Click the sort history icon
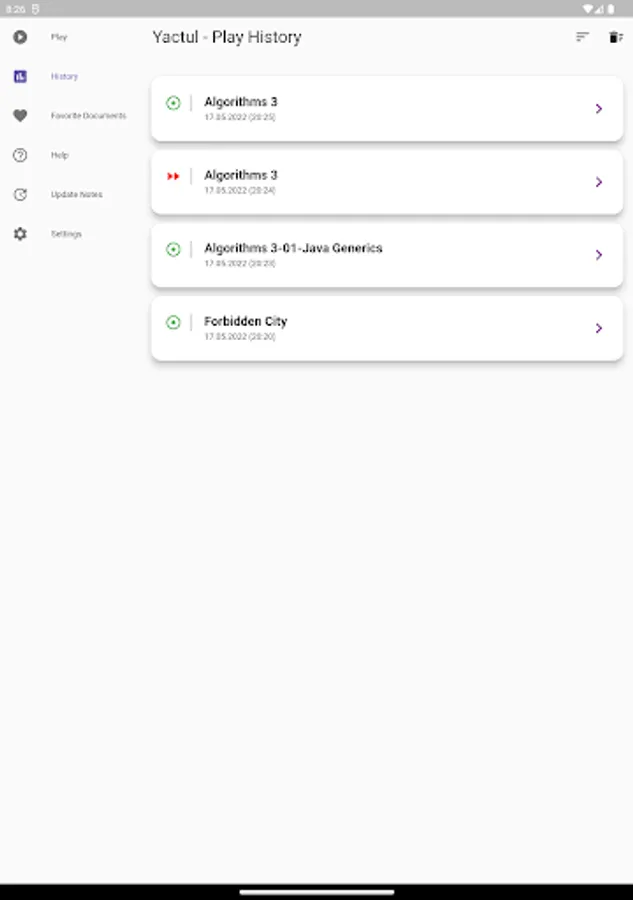The image size is (633, 900). click(582, 37)
